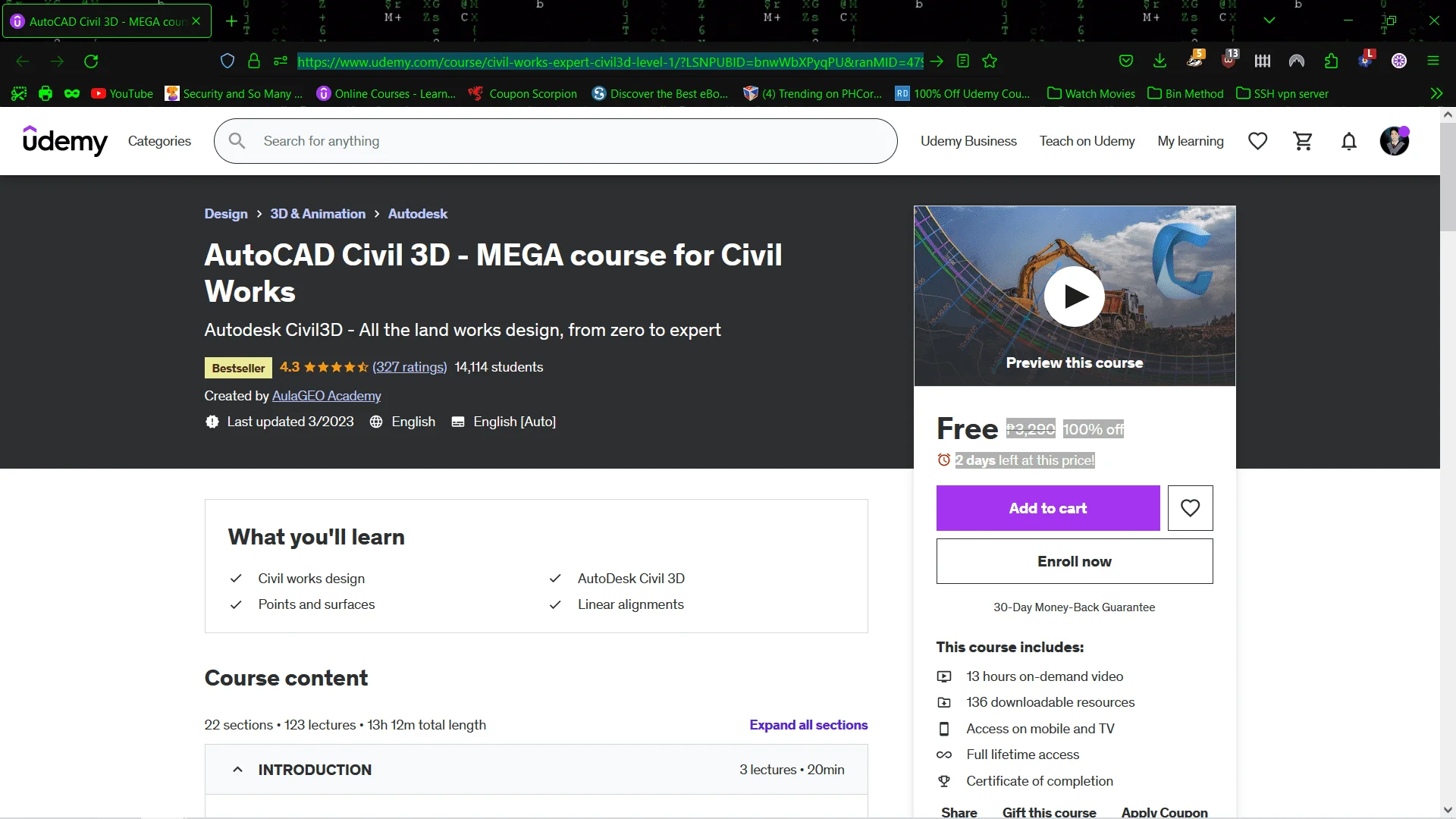Open the SSH vpn server bookmark folder
Viewport: 1456px width, 819px height.
point(1282,94)
